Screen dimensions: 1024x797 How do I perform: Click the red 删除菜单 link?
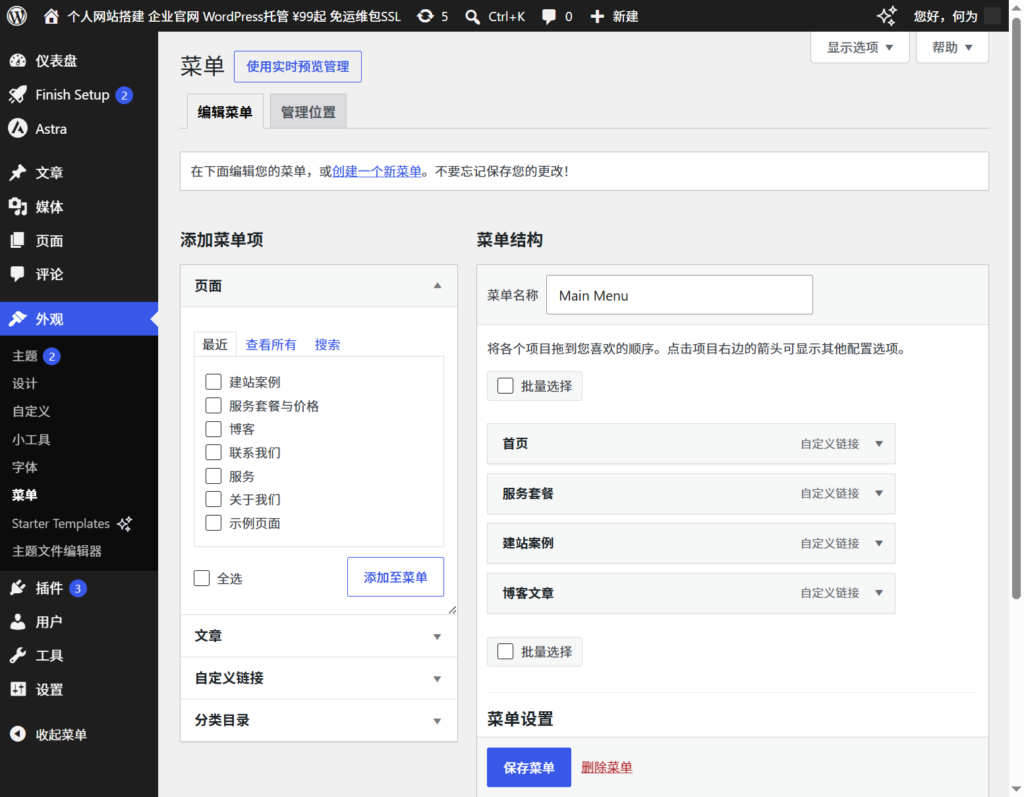(x=607, y=767)
